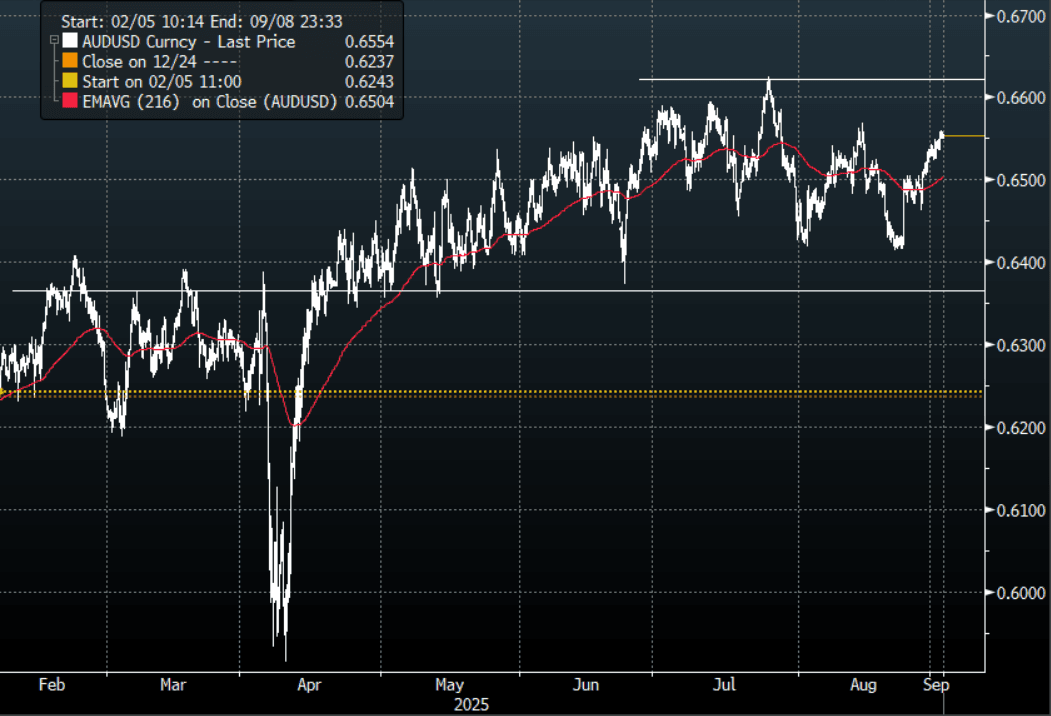Click the 0.6500 y-axis price label
Viewport: 1051px width, 716px height.
(1017, 180)
